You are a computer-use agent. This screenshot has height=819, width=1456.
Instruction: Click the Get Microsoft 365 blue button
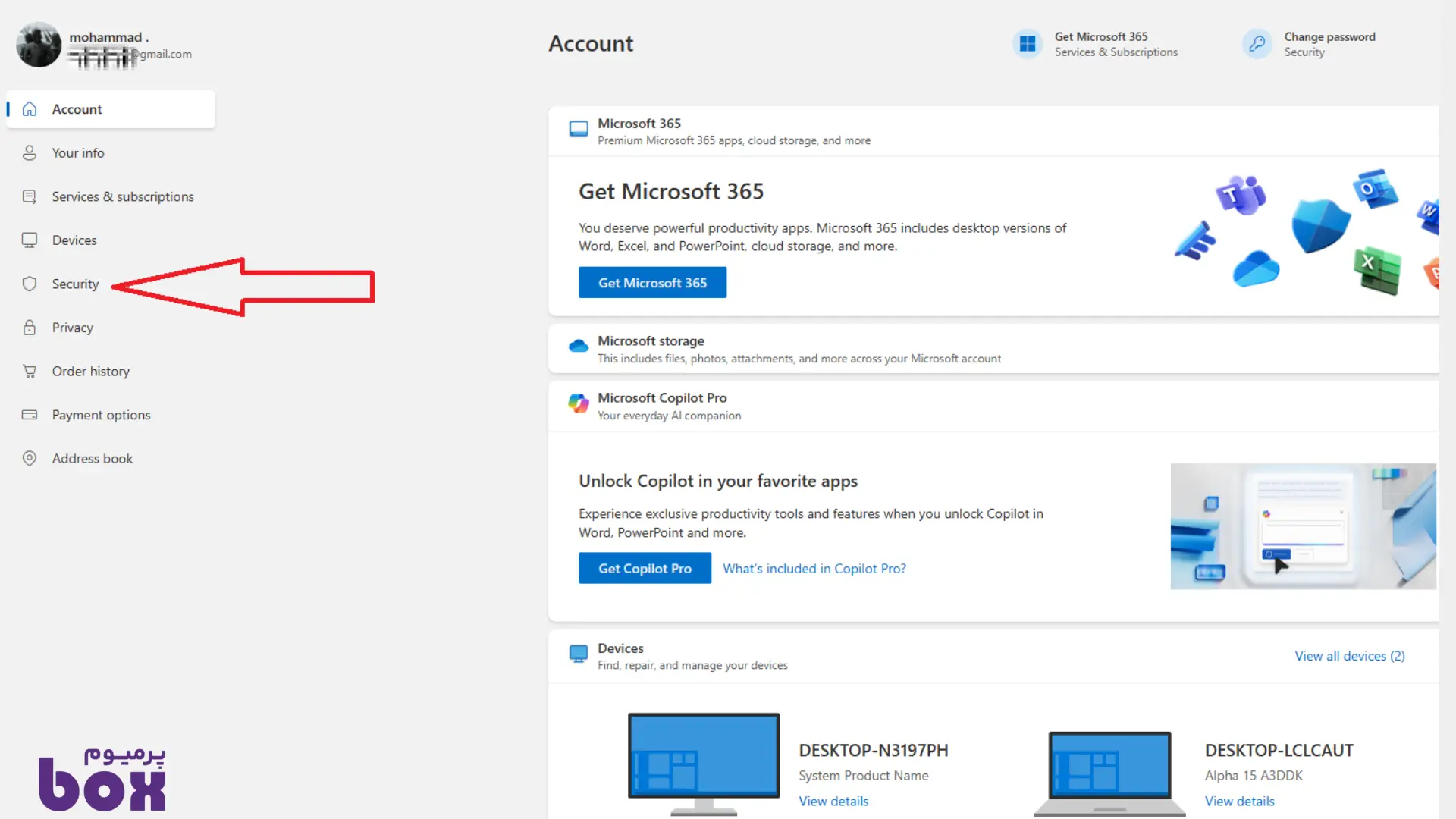(x=652, y=282)
